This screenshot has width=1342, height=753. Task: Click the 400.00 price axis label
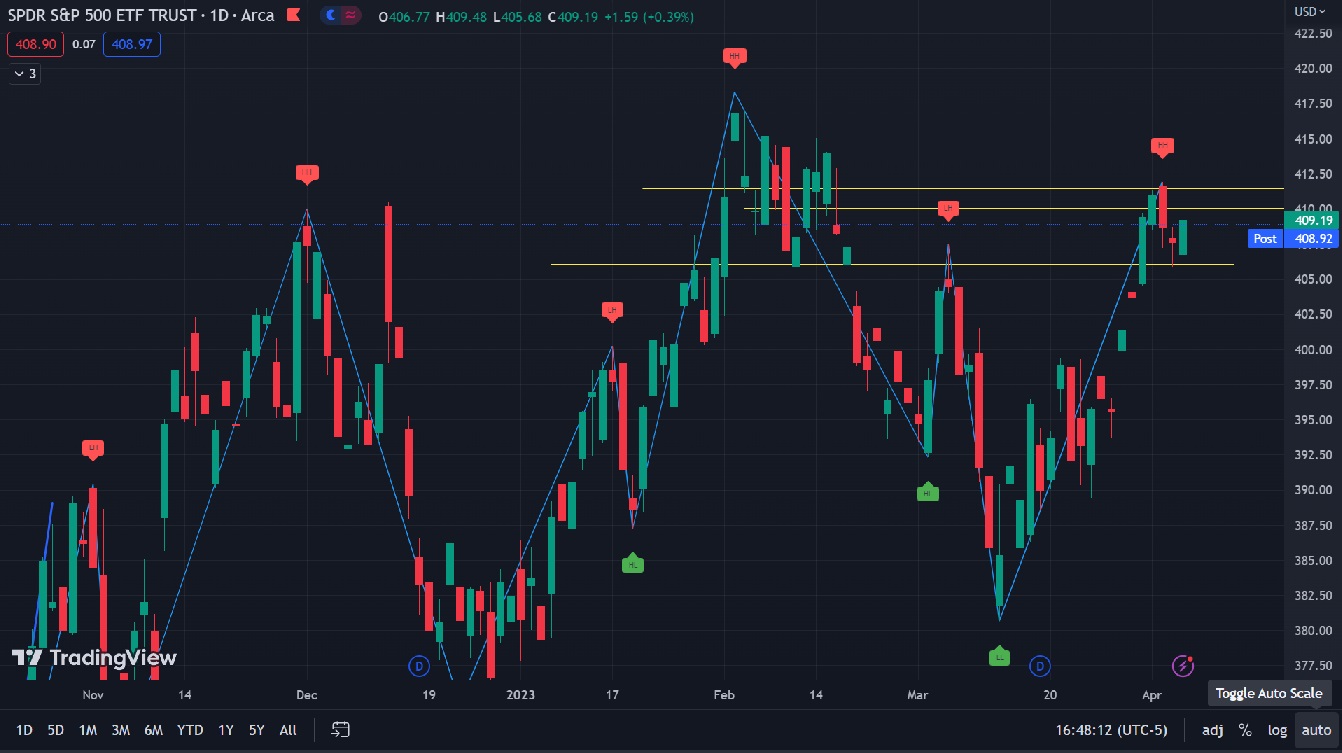[x=1312, y=350]
